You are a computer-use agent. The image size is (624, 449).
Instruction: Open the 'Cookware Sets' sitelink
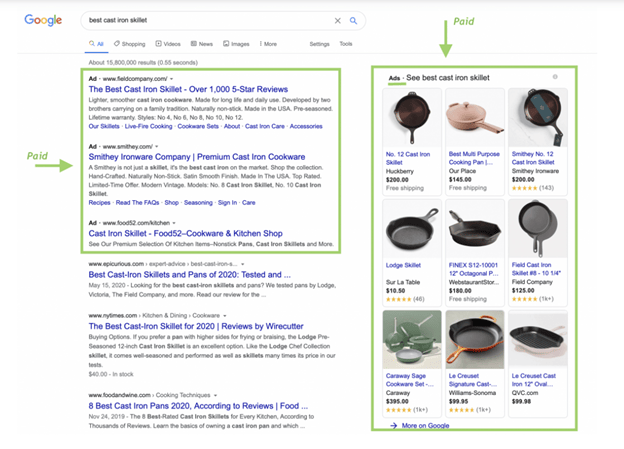(198, 126)
